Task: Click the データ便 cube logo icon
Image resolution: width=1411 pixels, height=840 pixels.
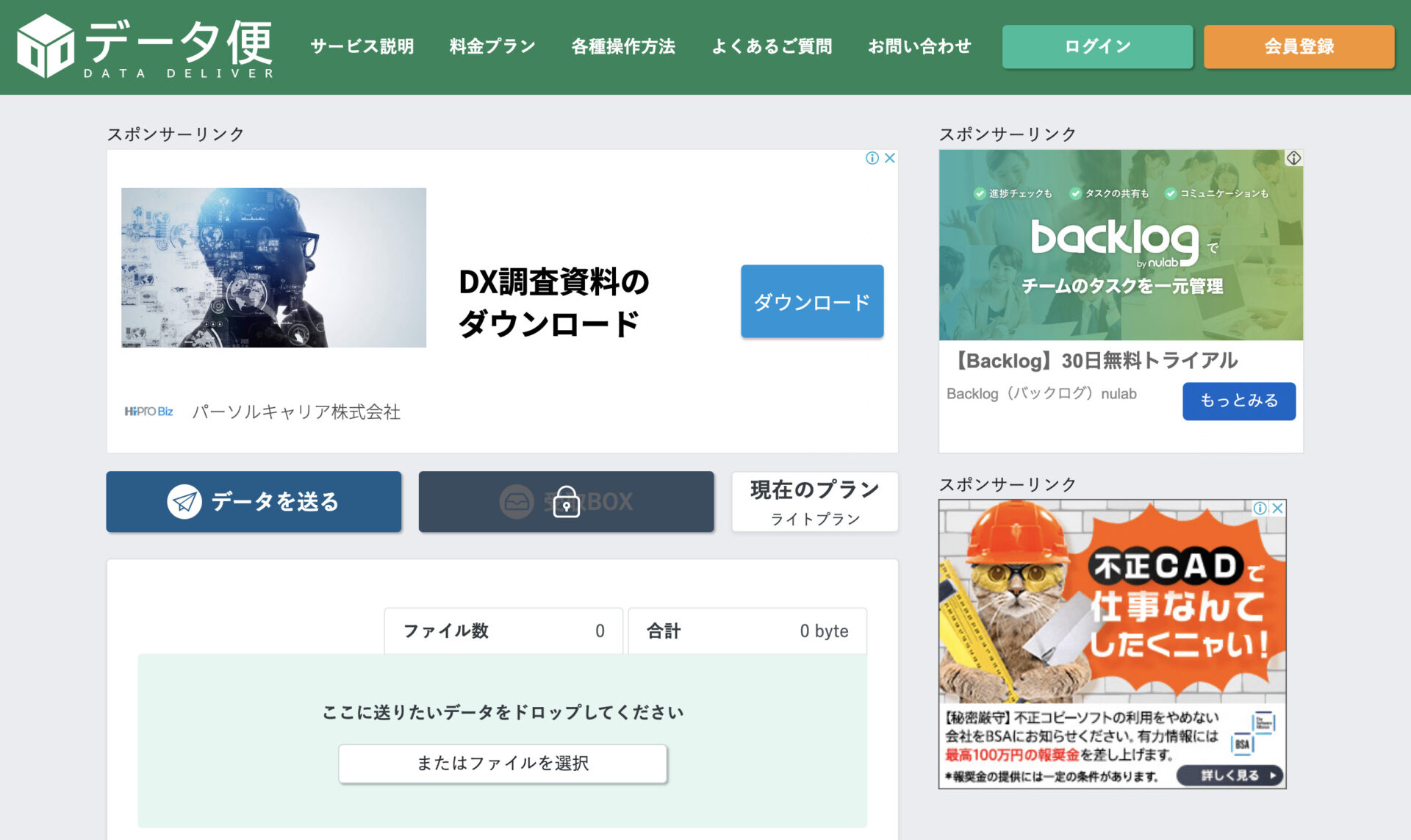Action: click(x=46, y=46)
